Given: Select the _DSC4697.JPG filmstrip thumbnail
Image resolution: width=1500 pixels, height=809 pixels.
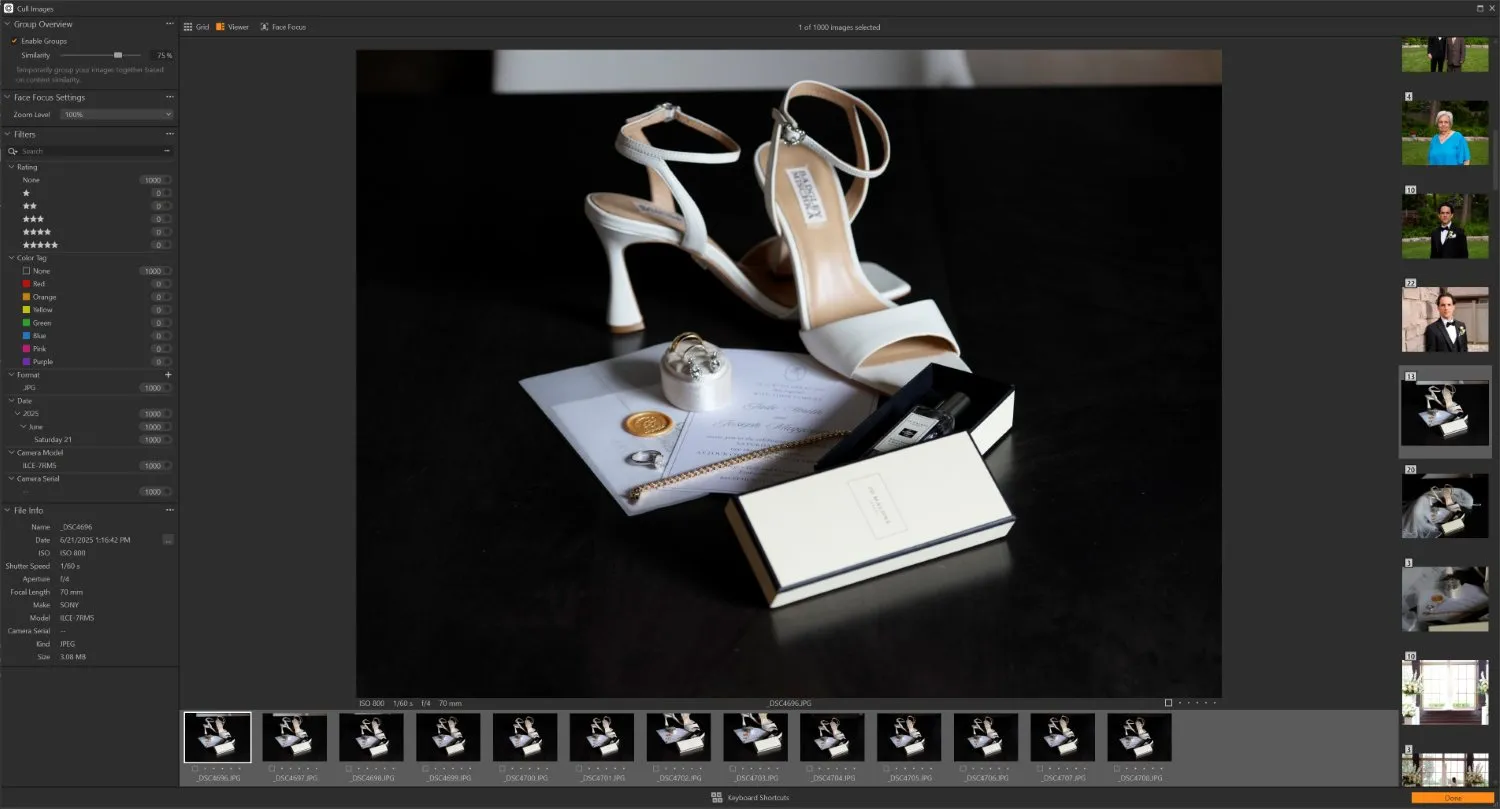Looking at the screenshot, I should point(294,737).
